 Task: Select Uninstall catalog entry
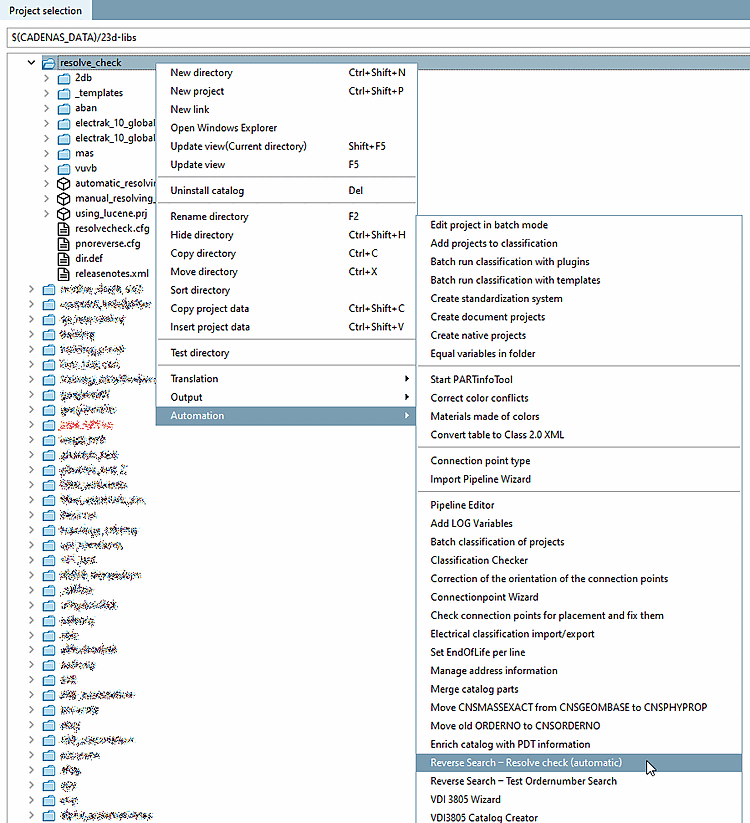click(286, 191)
